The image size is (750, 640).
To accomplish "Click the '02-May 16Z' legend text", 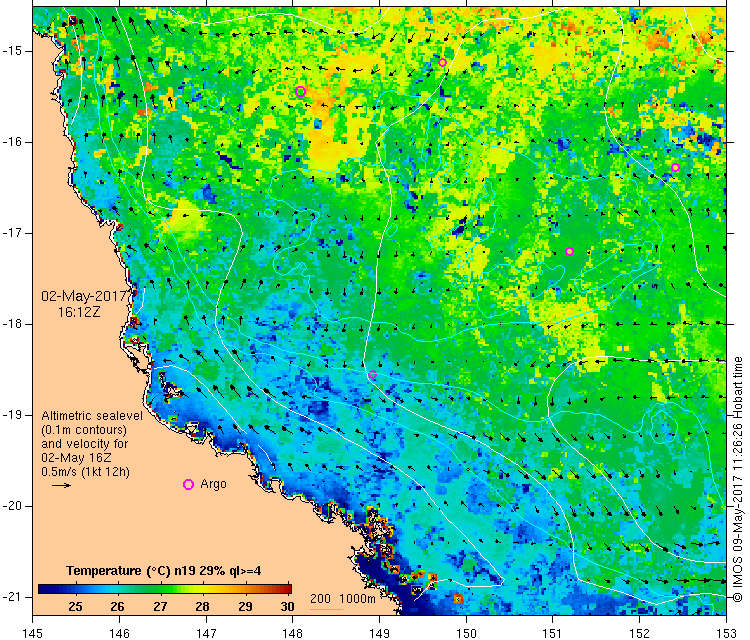I will (76, 457).
